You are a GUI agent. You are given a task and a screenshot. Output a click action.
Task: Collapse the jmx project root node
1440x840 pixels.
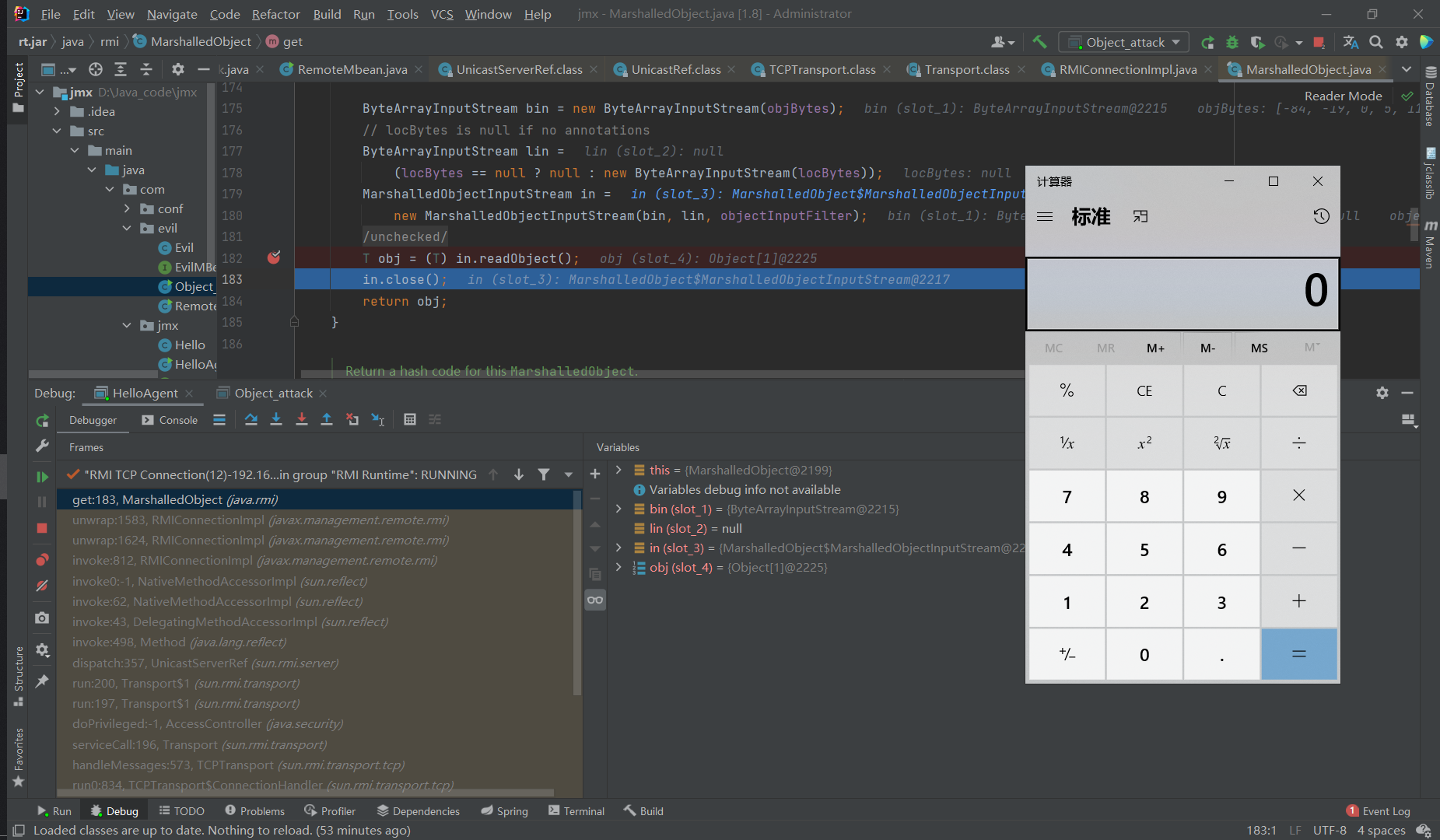(40, 92)
